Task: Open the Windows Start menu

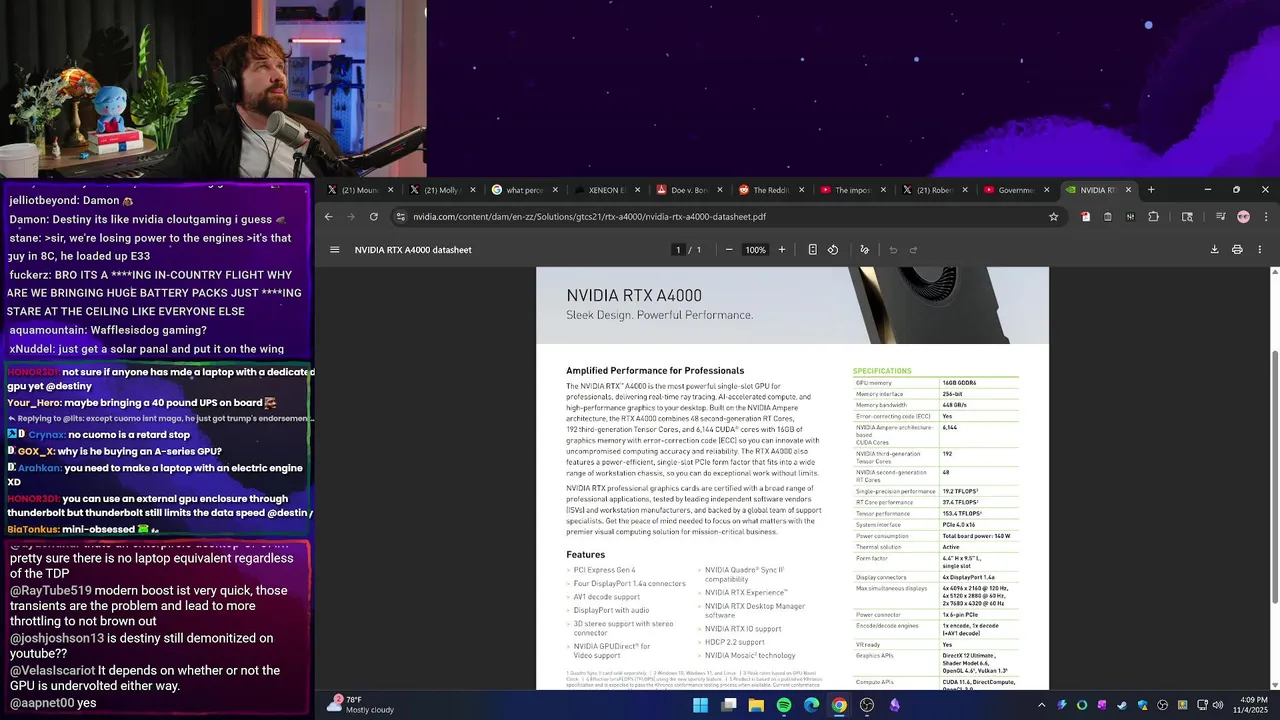Action: (x=701, y=705)
